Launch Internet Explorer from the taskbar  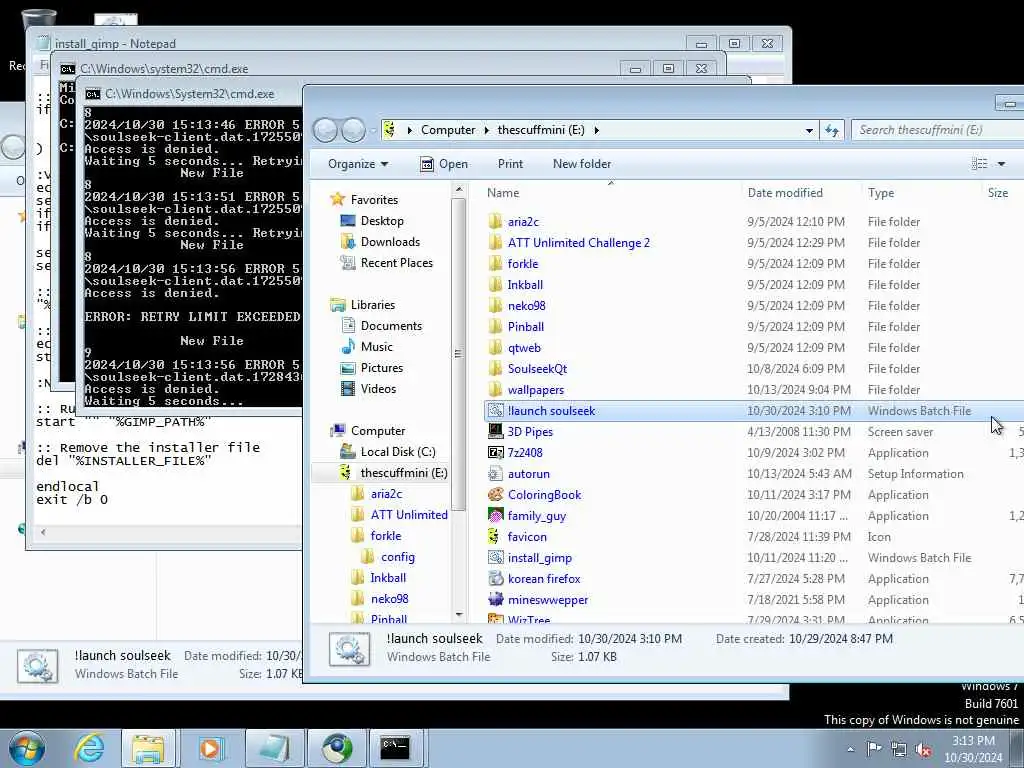pos(88,748)
